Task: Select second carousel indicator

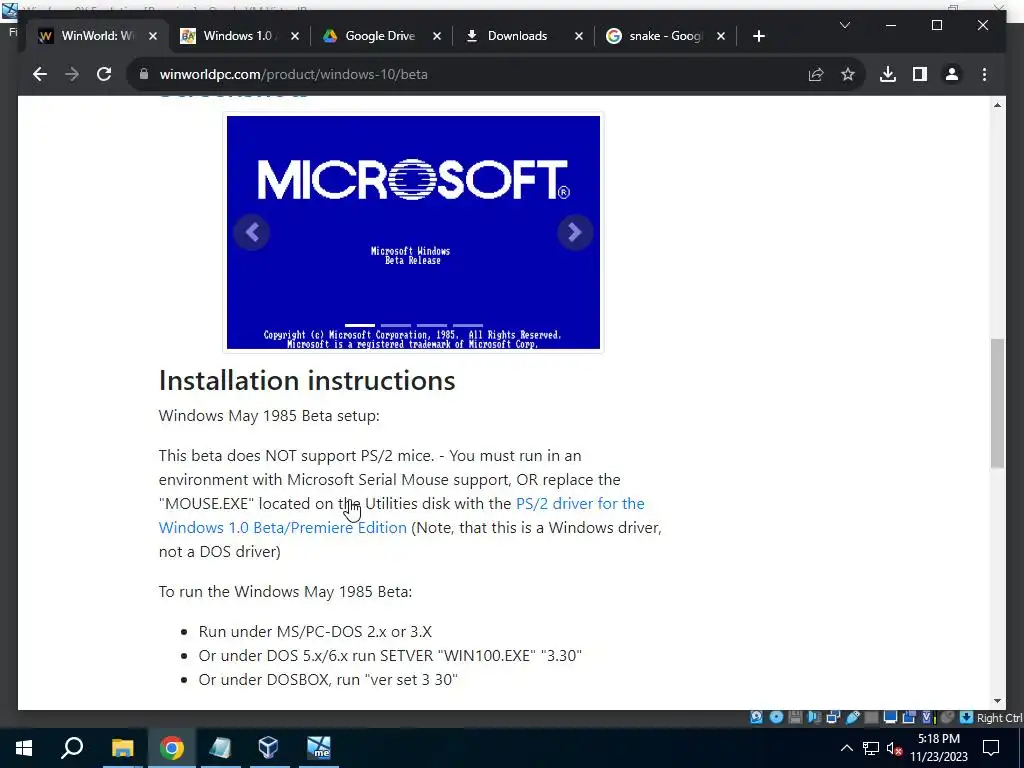Action: coord(396,325)
